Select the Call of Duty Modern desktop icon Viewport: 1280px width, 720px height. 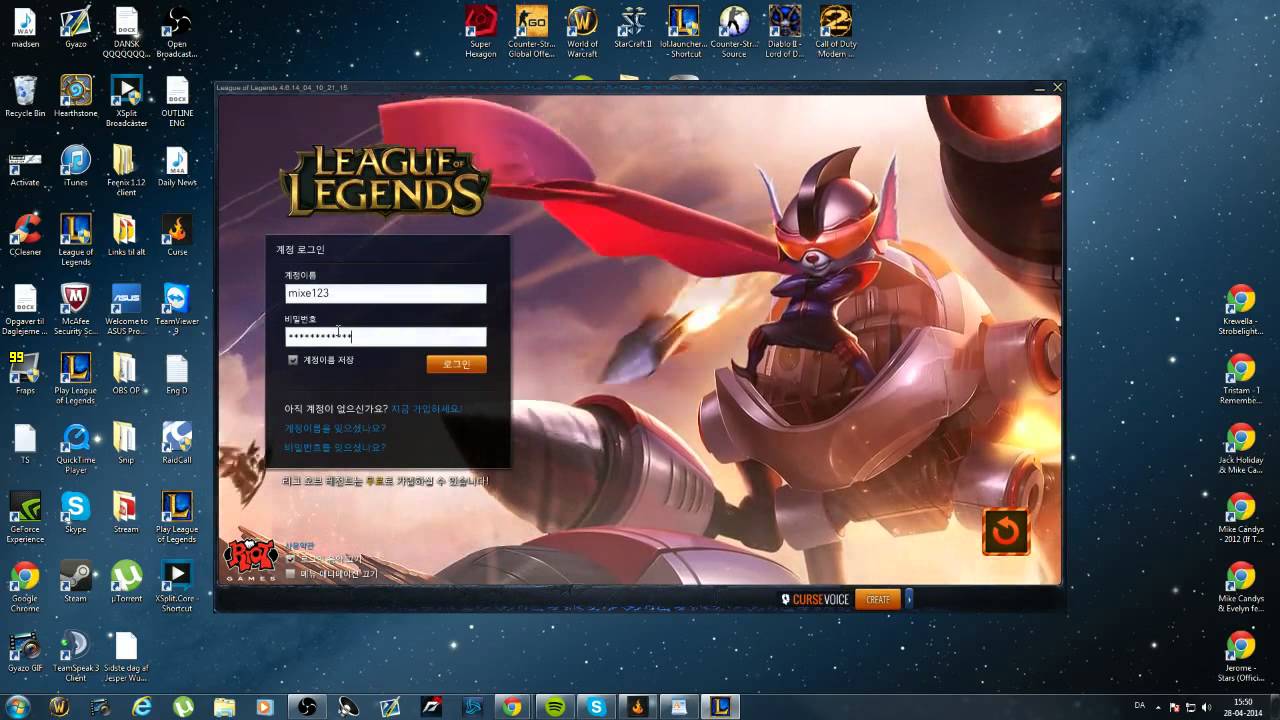(835, 32)
